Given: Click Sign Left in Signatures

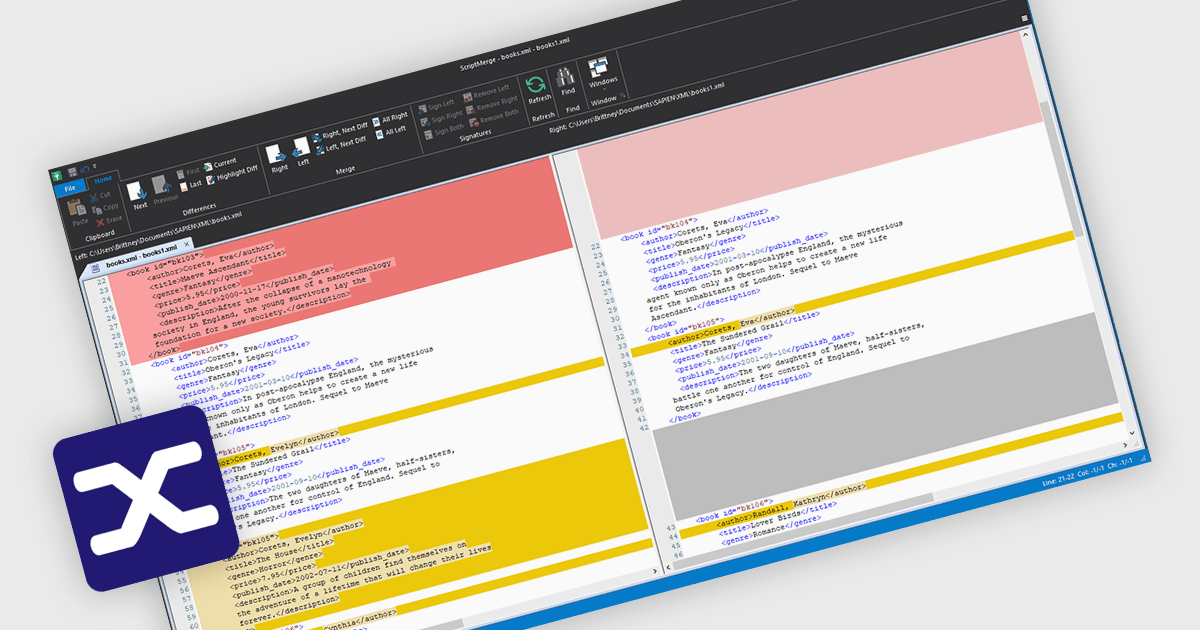Looking at the screenshot, I should (437, 104).
